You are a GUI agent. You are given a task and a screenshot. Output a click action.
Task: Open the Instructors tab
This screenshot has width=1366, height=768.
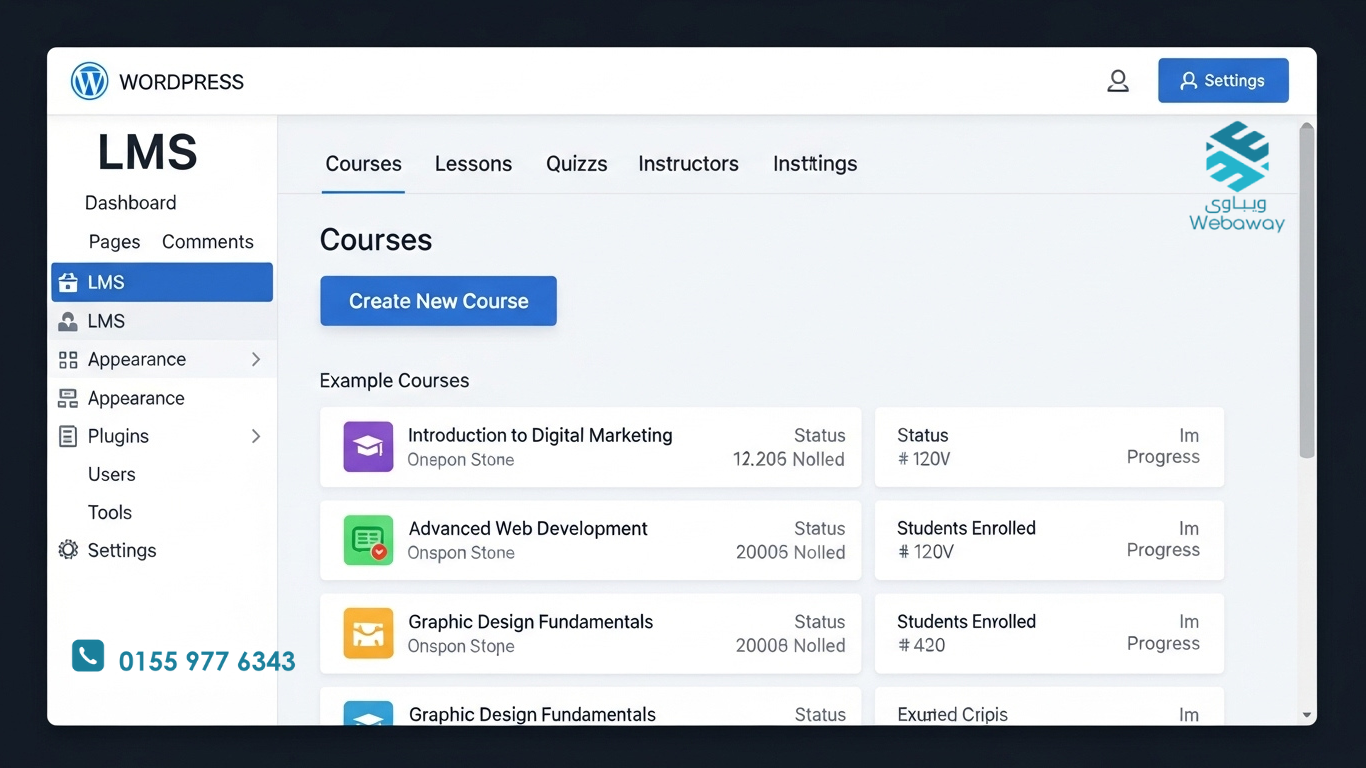tap(688, 164)
